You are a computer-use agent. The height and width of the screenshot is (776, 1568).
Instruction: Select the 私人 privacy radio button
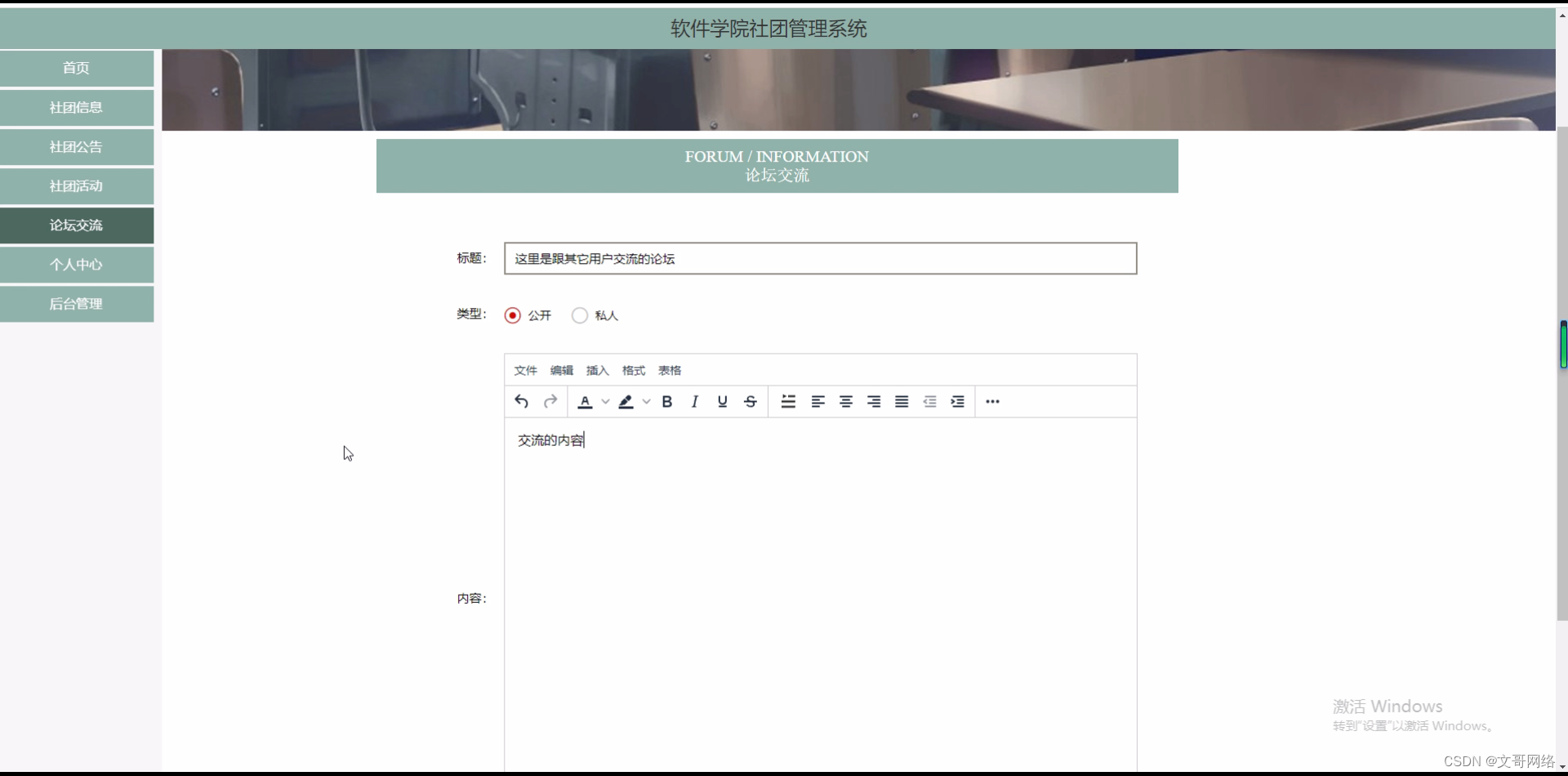tap(580, 314)
